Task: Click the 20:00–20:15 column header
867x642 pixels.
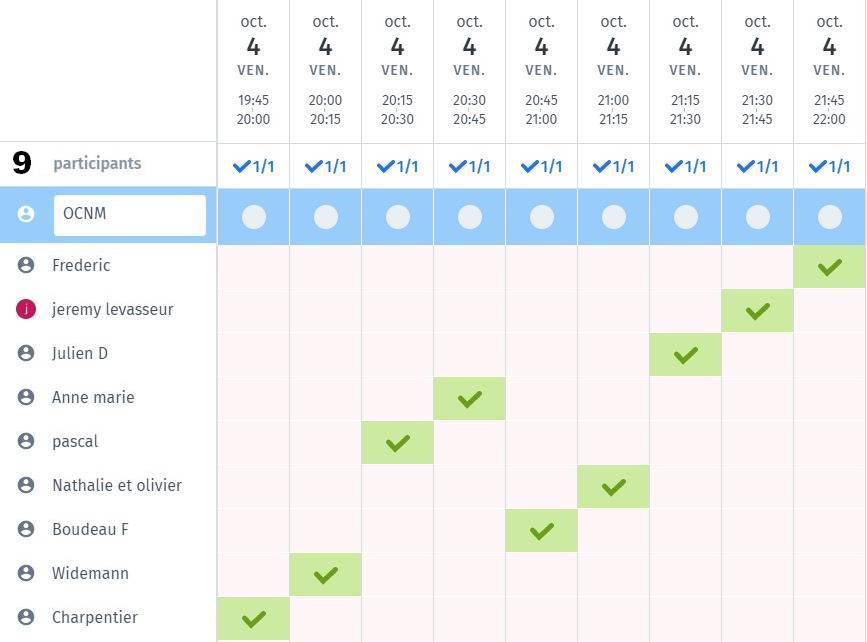Action: [x=326, y=70]
